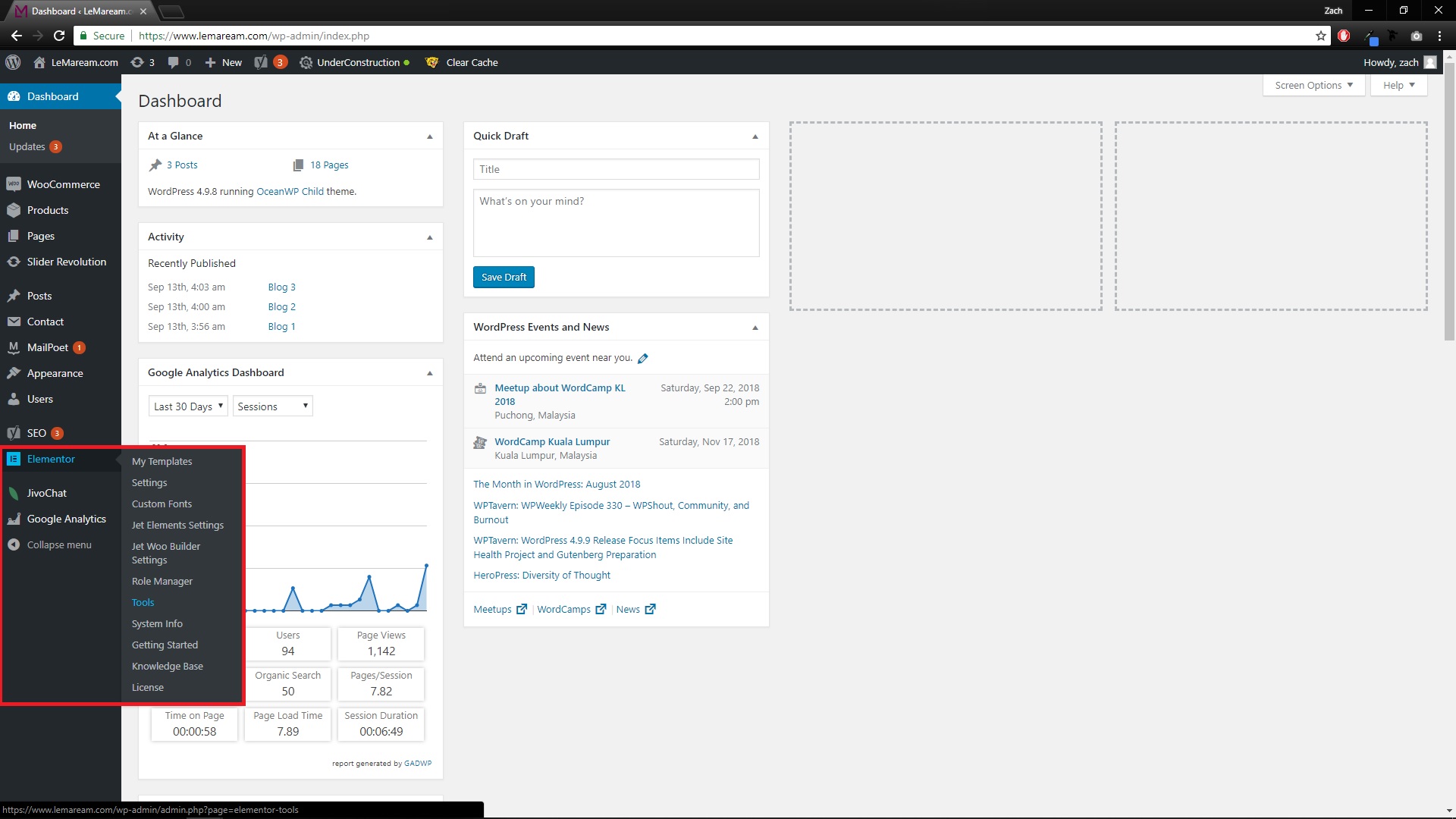
Task: Open the Howdy, zach account menu
Action: click(x=1399, y=63)
